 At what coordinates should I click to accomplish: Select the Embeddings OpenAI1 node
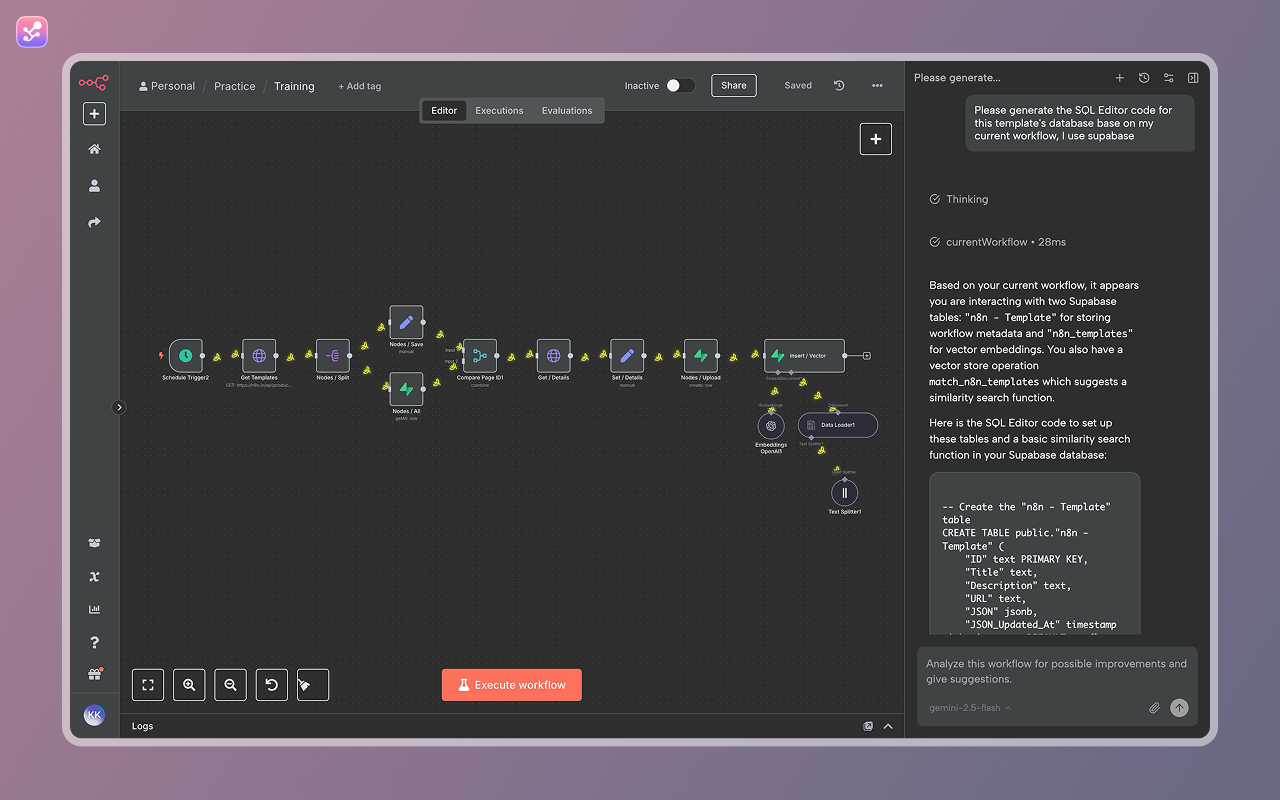point(771,425)
